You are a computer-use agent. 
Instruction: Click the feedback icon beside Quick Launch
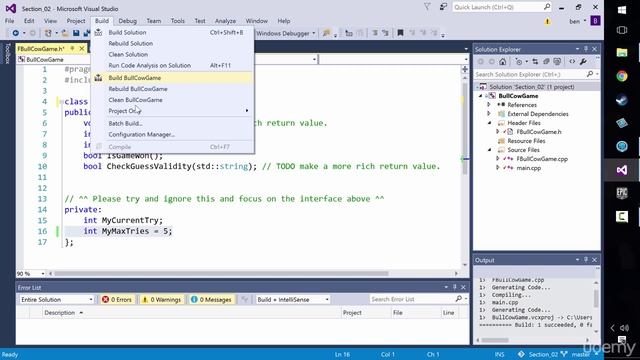(x=443, y=7)
